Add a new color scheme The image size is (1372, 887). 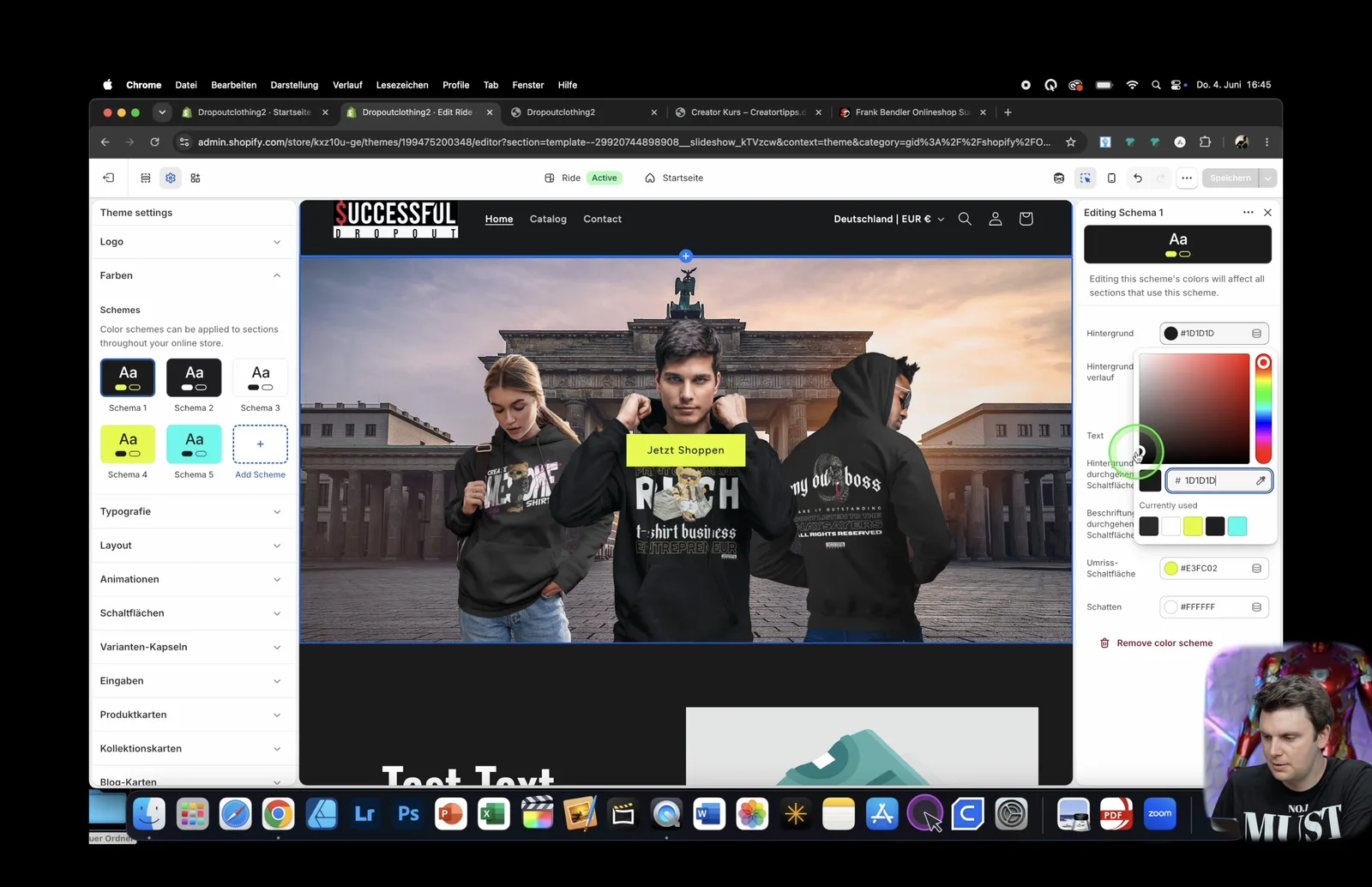(x=261, y=444)
